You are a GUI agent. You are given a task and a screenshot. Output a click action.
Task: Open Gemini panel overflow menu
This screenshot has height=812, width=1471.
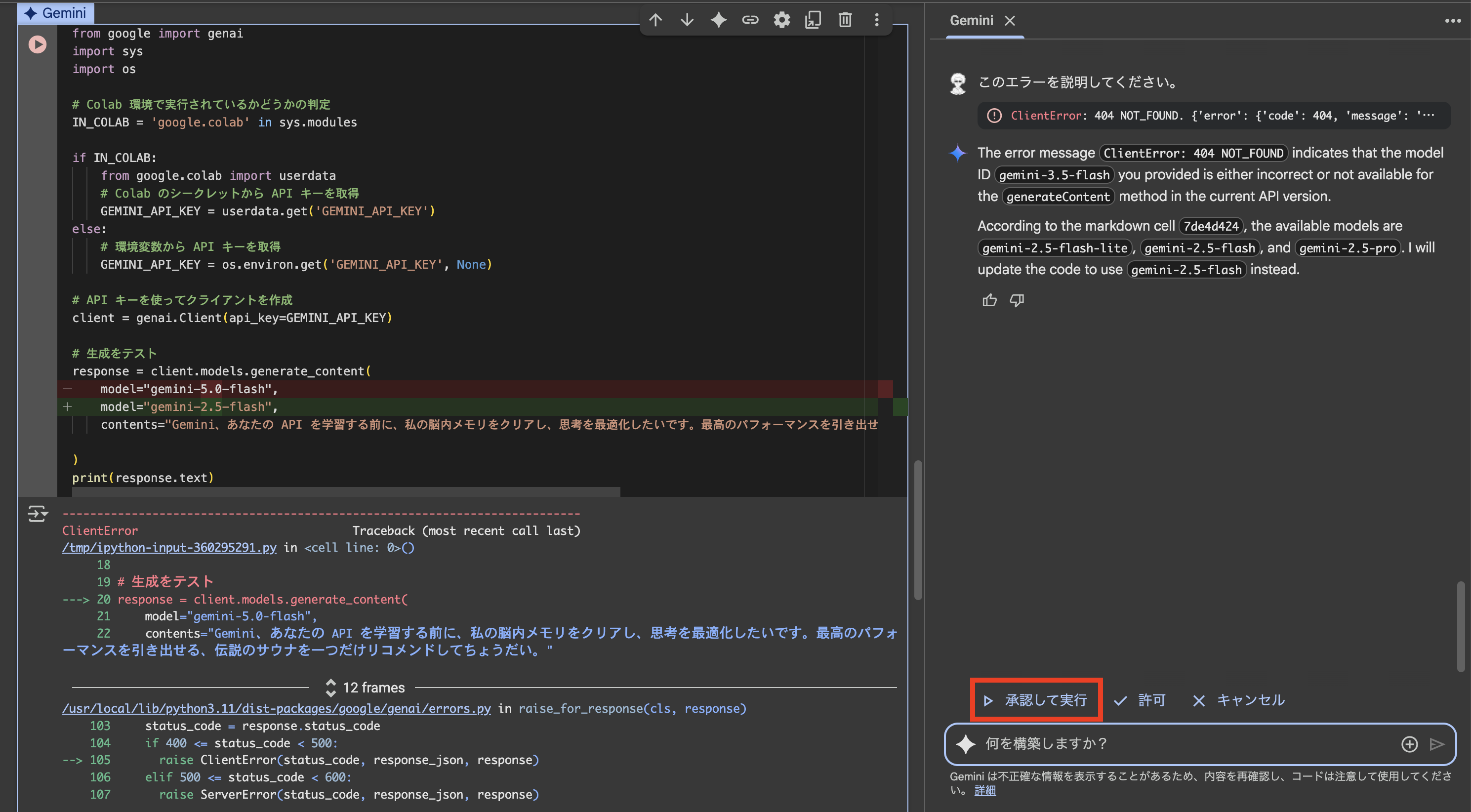pyautogui.click(x=1452, y=21)
